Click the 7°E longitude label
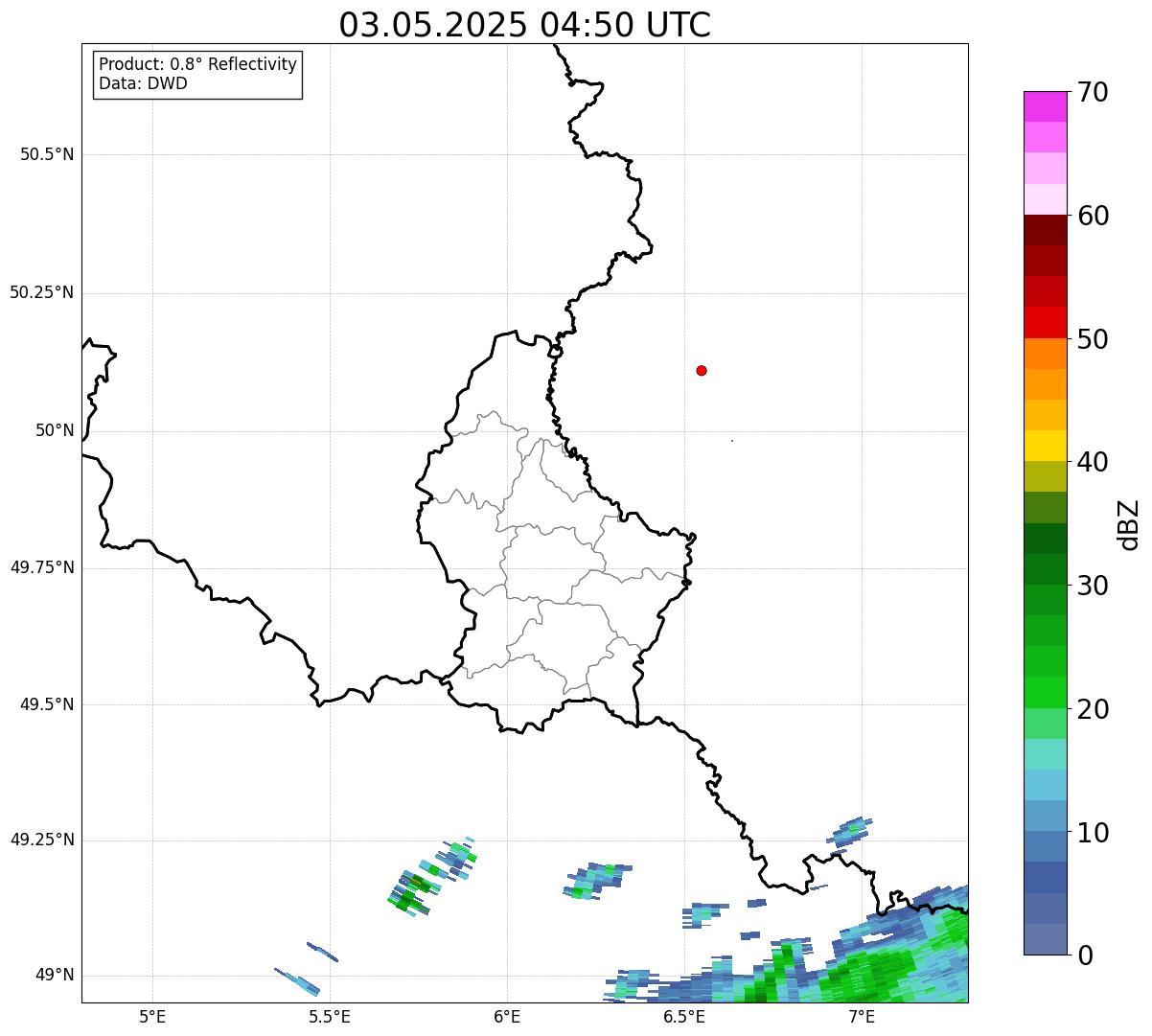 [x=862, y=1017]
